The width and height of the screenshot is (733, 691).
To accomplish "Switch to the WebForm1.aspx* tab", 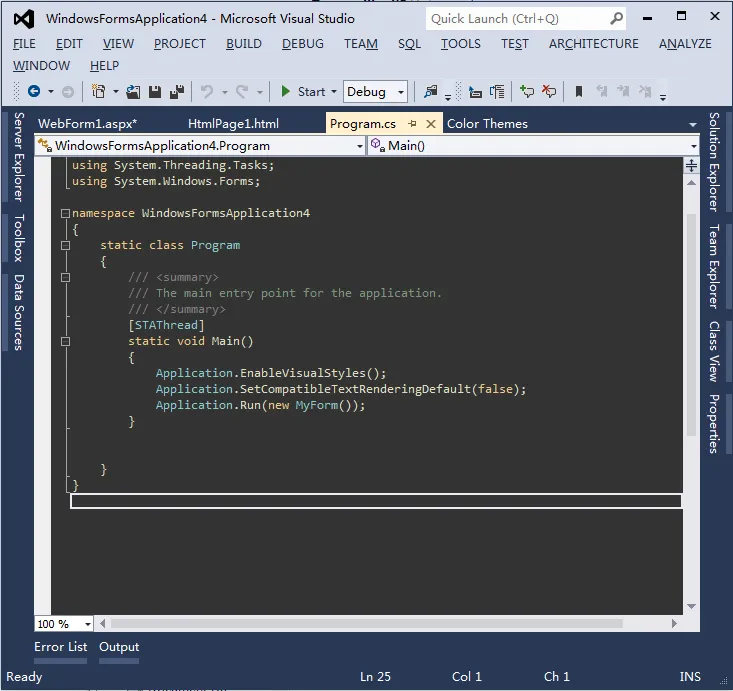I will pos(87,124).
